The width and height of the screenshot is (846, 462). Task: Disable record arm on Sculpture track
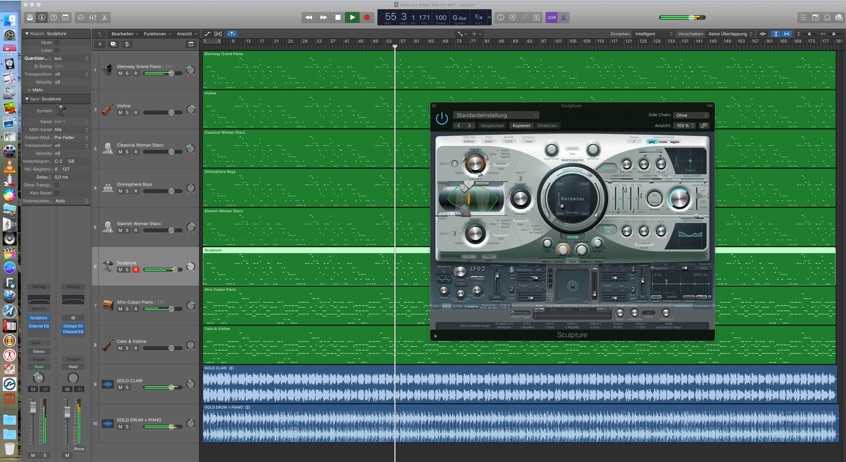[x=136, y=269]
